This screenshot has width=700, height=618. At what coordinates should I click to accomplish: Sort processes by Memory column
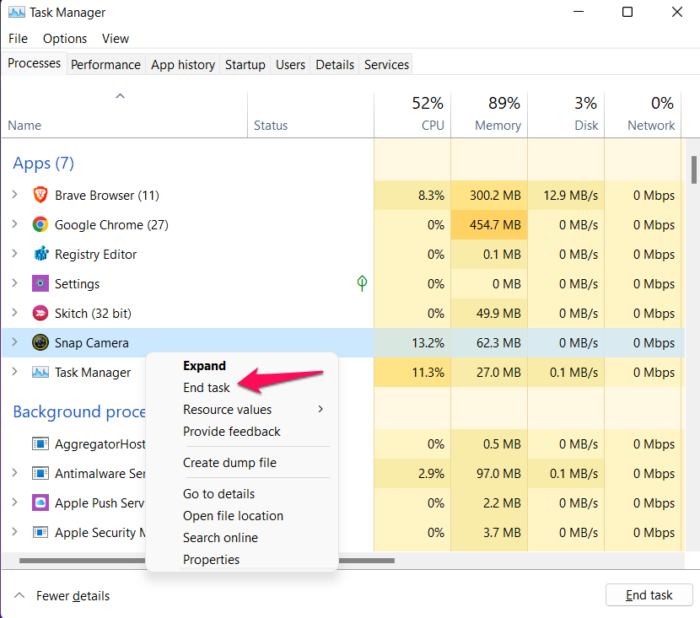tap(497, 125)
